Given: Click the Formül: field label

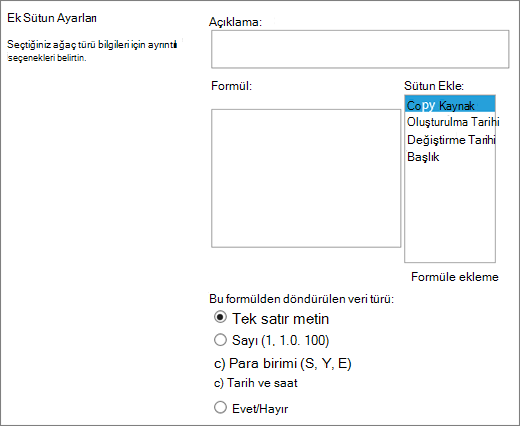Looking at the screenshot, I should [232, 86].
